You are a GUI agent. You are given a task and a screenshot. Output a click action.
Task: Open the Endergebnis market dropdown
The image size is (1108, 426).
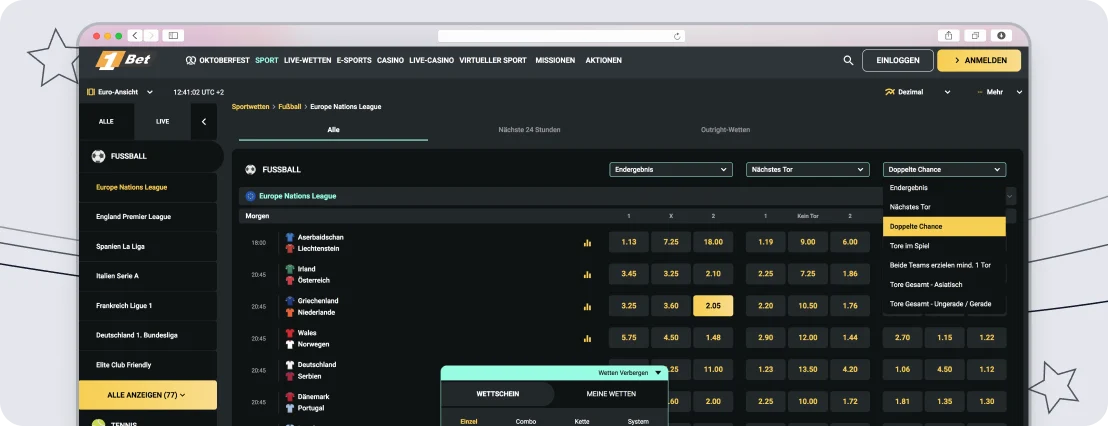click(x=671, y=170)
